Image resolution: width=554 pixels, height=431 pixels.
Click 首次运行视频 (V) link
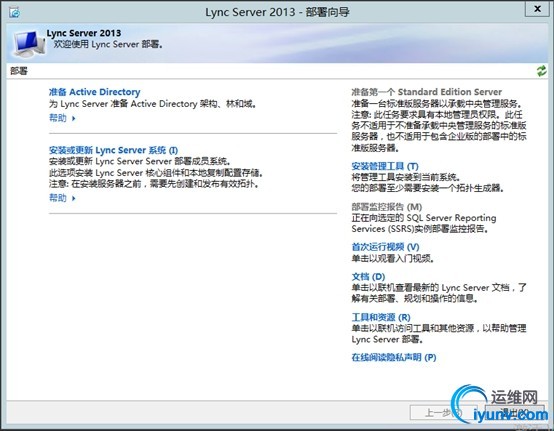[385, 247]
